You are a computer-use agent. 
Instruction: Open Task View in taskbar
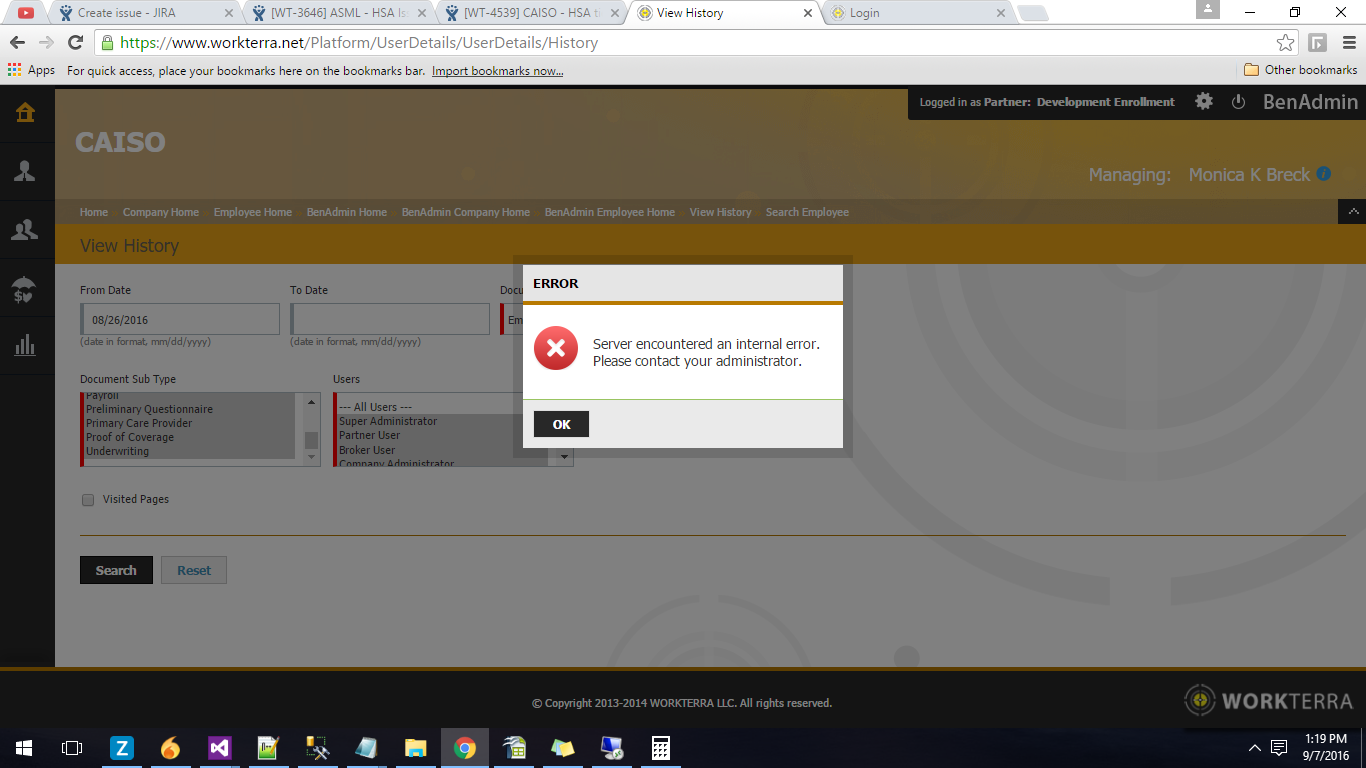point(72,748)
